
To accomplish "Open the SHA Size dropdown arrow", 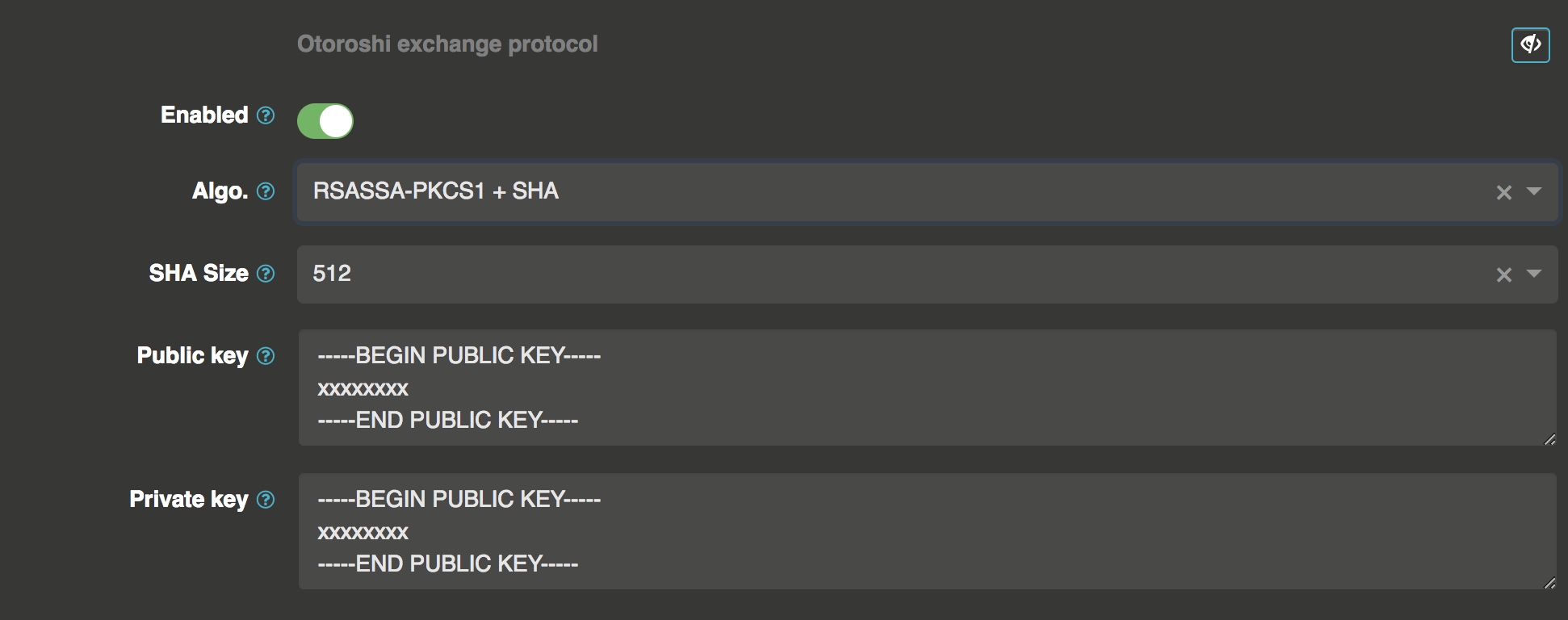I will click(x=1534, y=274).
